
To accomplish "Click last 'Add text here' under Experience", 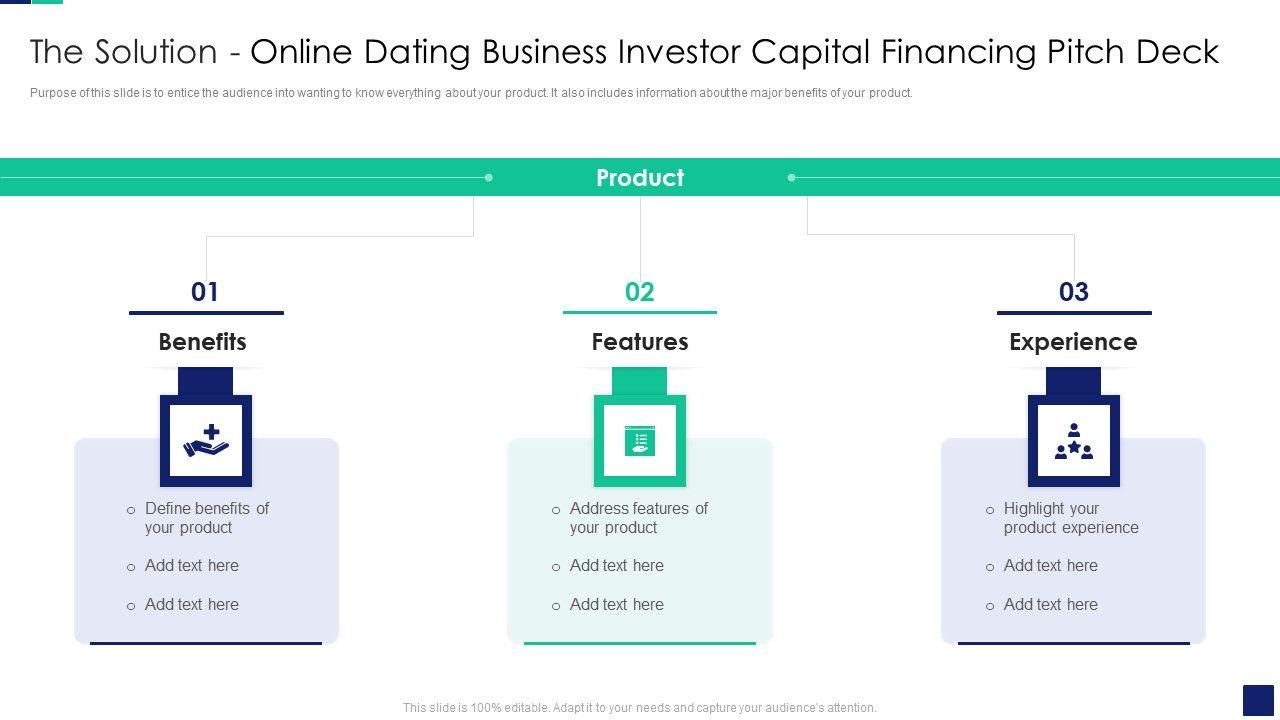I will pyautogui.click(x=1051, y=604).
